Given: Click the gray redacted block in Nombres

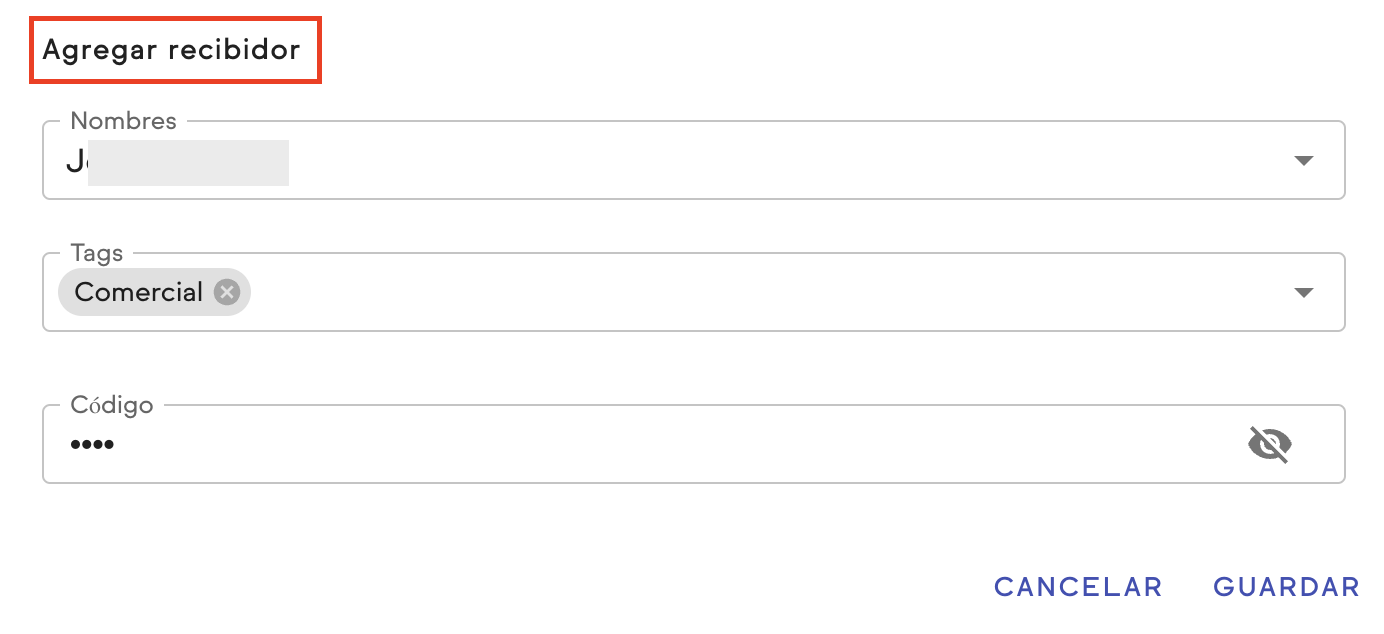Looking at the screenshot, I should pyautogui.click(x=188, y=163).
